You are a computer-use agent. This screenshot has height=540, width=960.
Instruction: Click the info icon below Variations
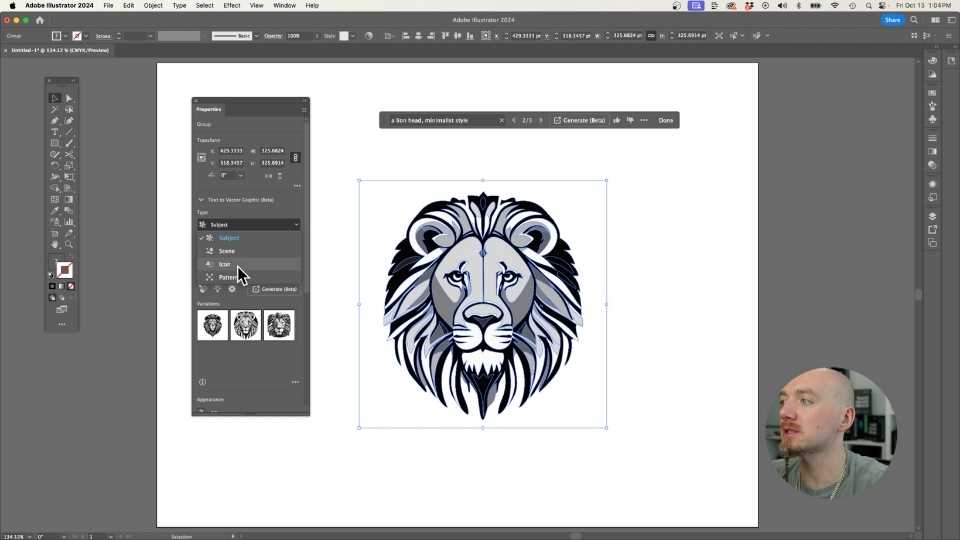pyautogui.click(x=202, y=382)
